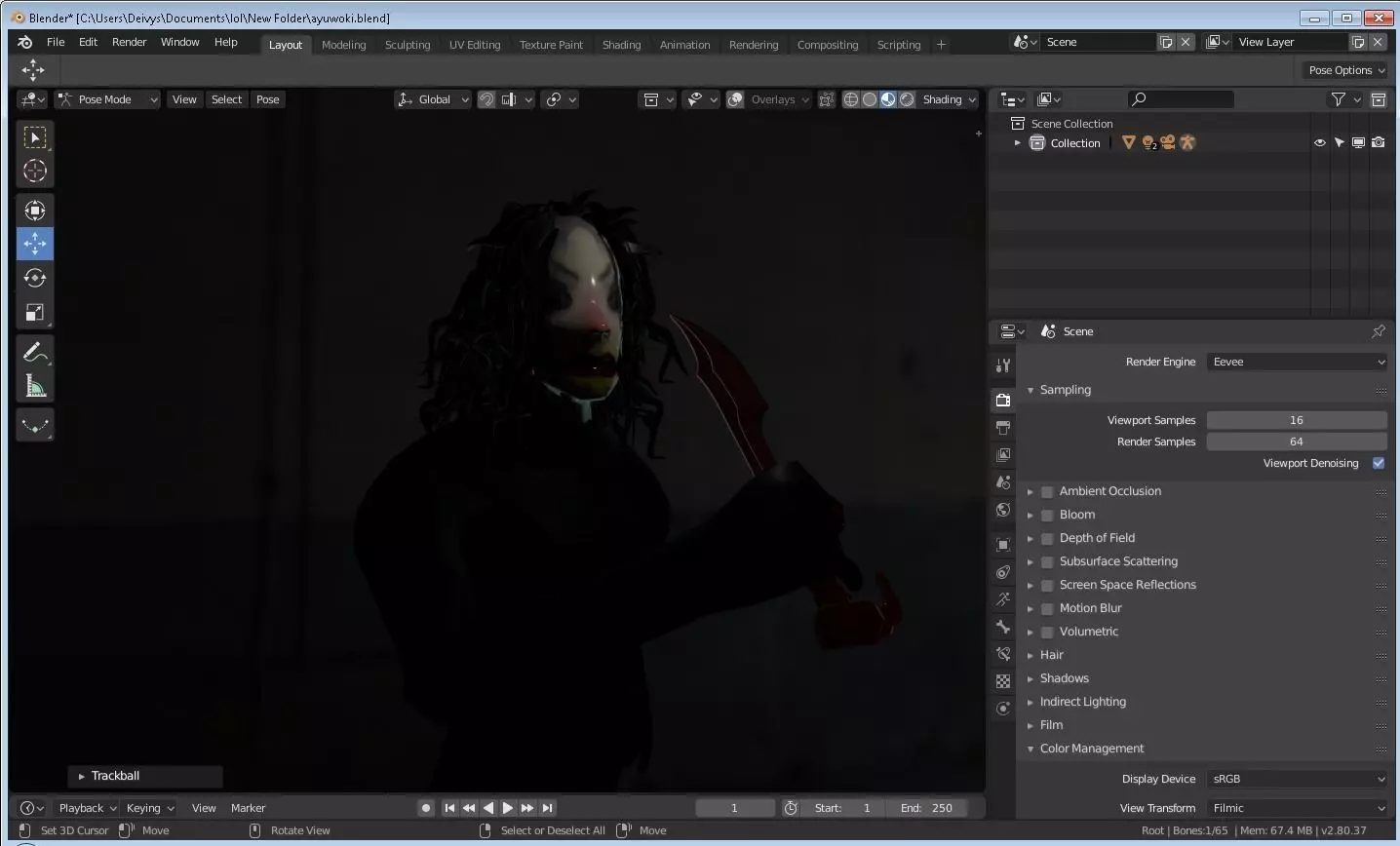Jump to the last frame
Image resolution: width=1400 pixels, height=846 pixels.
pos(548,808)
